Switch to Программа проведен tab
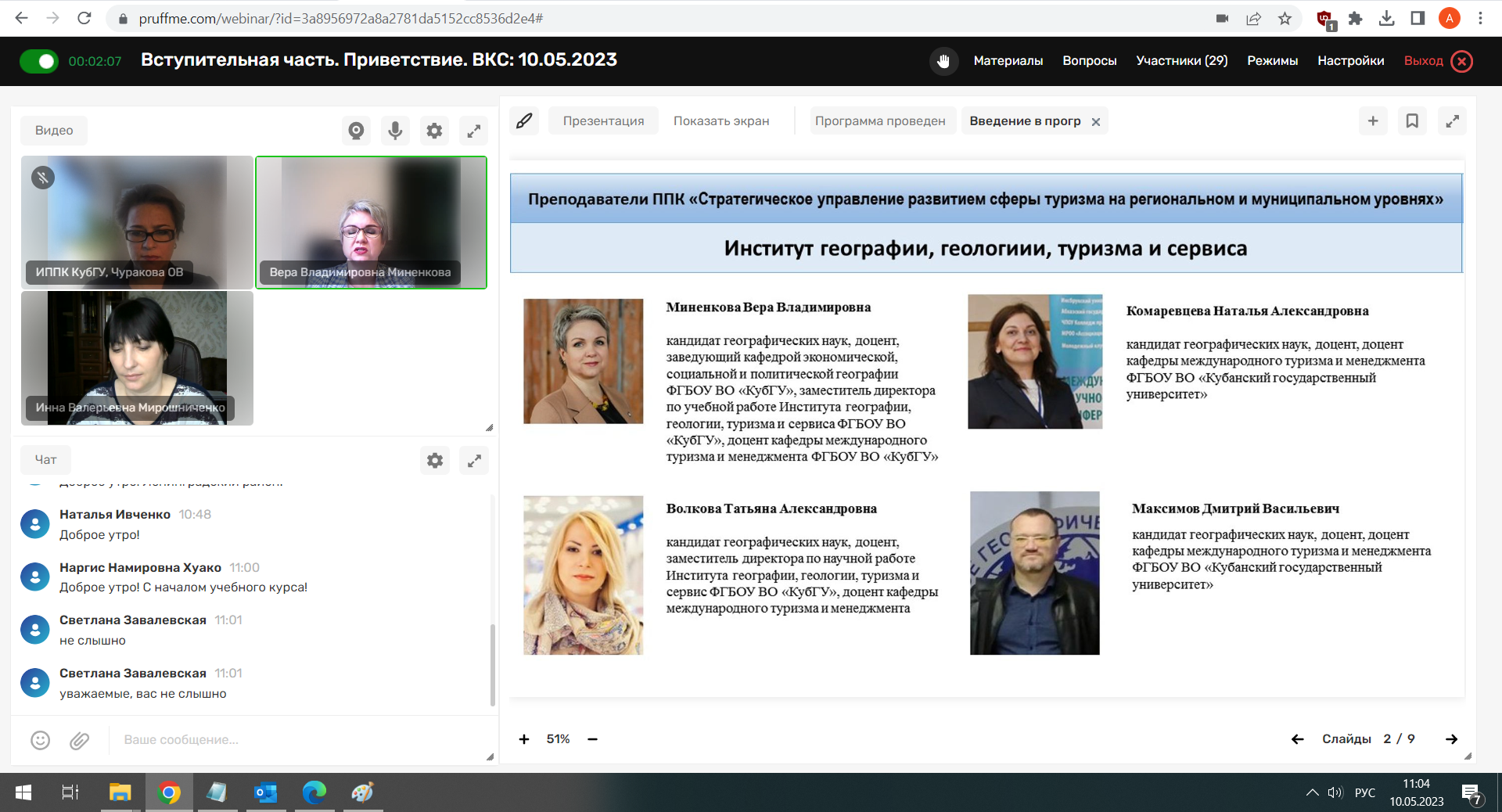Viewport: 1502px width, 812px height. pyautogui.click(x=880, y=121)
